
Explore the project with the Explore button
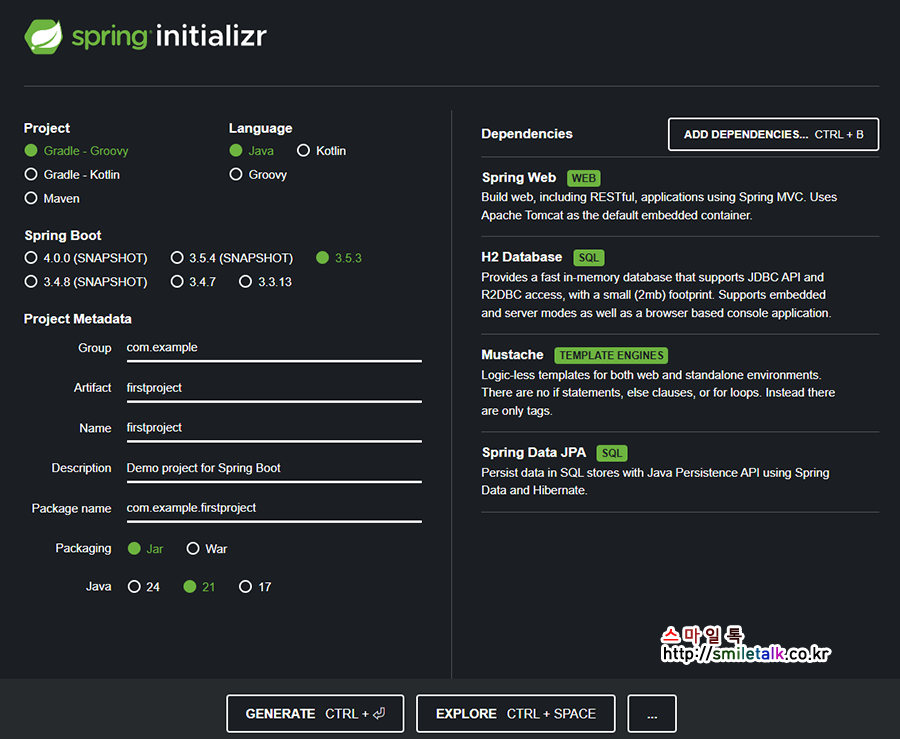[x=515, y=714]
